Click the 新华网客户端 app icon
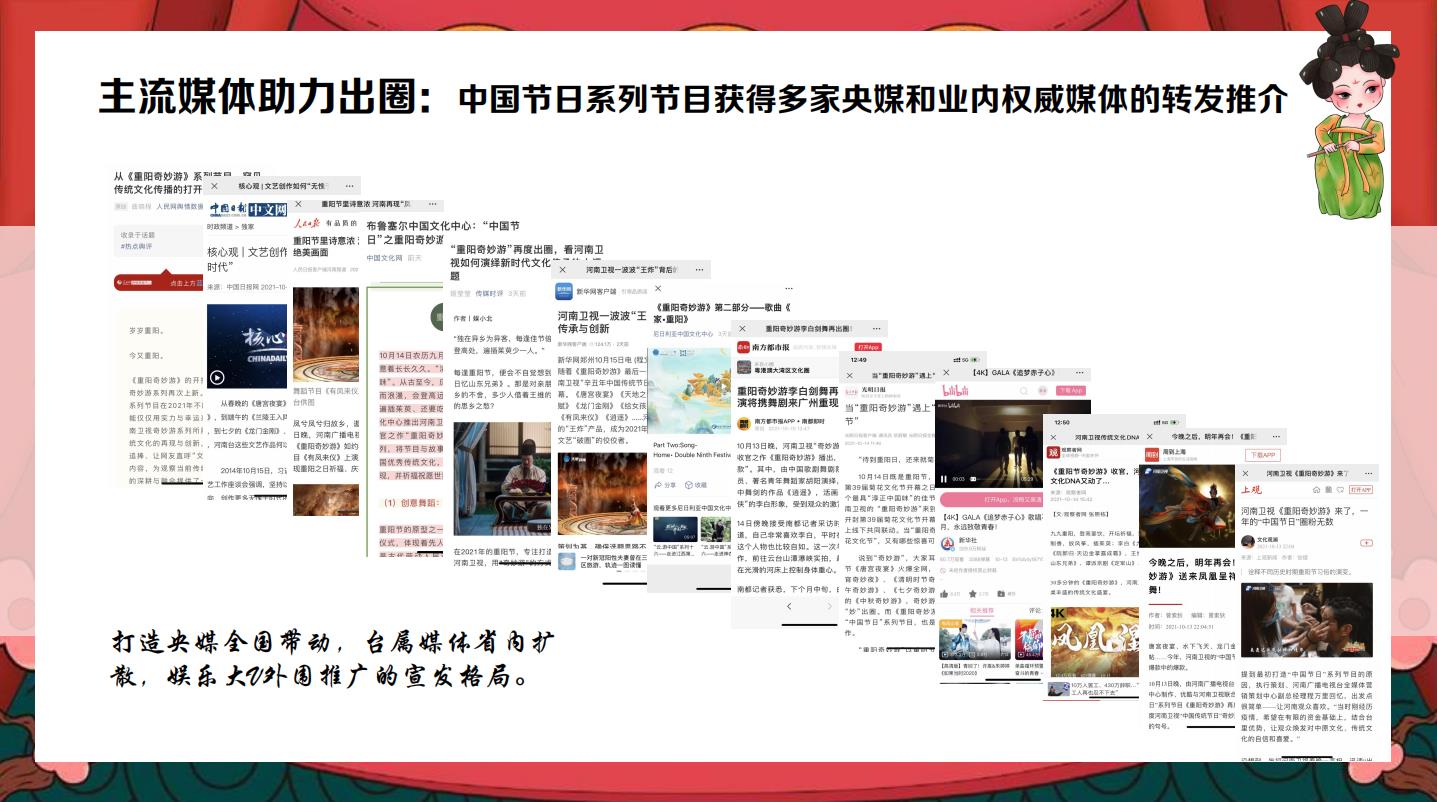The height and width of the screenshot is (802, 1437). click(x=566, y=291)
